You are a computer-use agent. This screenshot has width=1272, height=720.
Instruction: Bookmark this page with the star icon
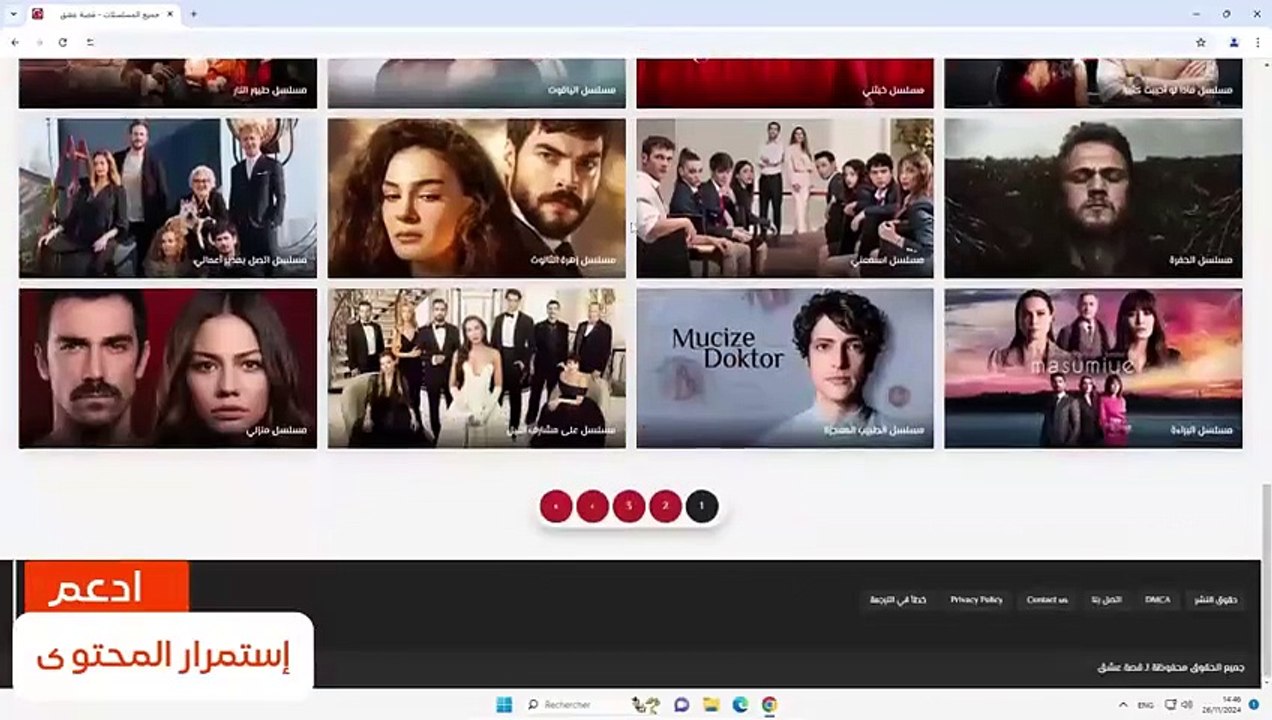[x=1201, y=42]
